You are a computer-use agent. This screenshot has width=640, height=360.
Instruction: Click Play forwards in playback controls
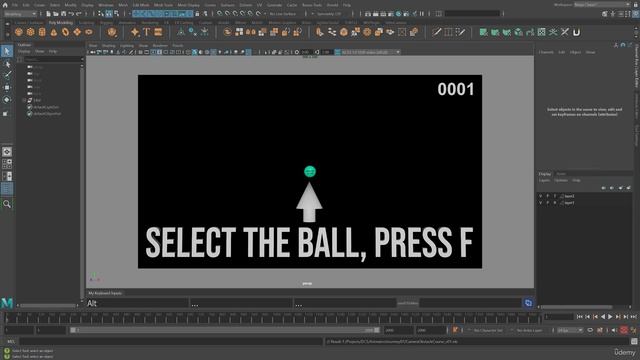click(611, 317)
